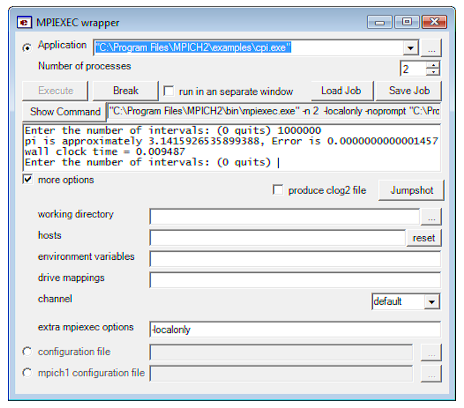
Task: Browse for application with the ellipsis button
Action: click(x=431, y=48)
